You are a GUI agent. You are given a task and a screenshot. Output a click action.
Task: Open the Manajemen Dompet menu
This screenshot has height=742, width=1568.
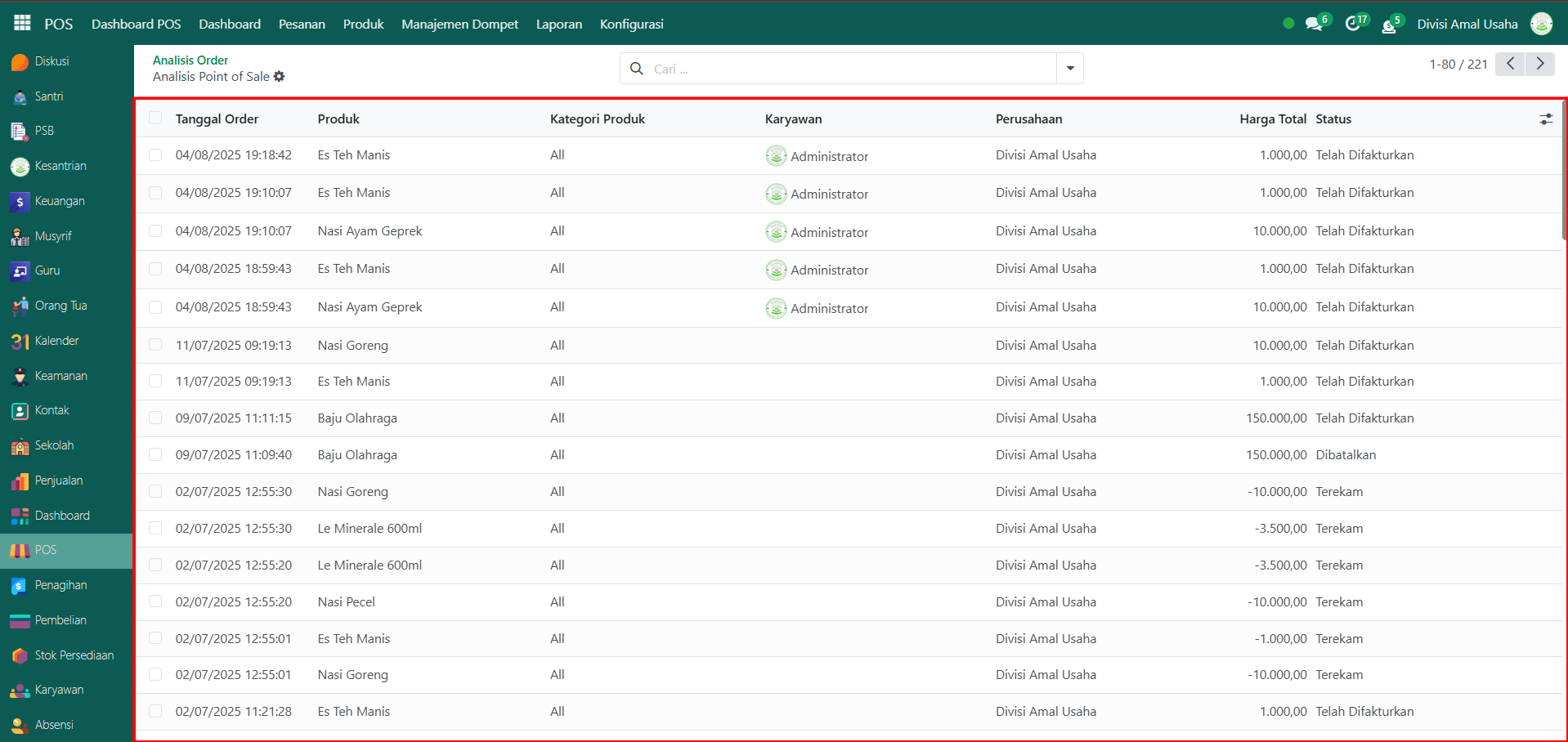[459, 25]
